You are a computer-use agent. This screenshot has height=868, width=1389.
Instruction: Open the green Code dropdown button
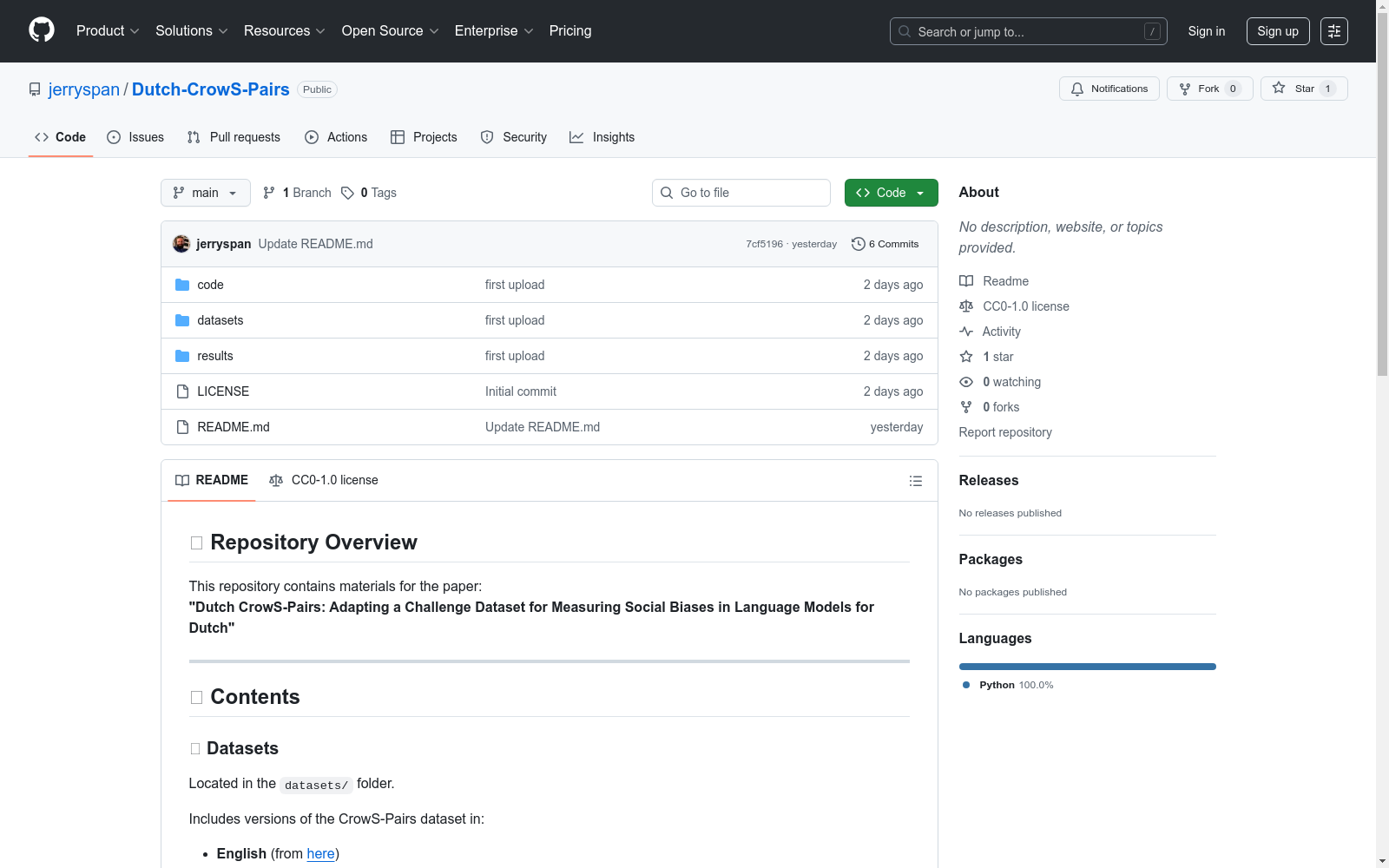click(892, 193)
